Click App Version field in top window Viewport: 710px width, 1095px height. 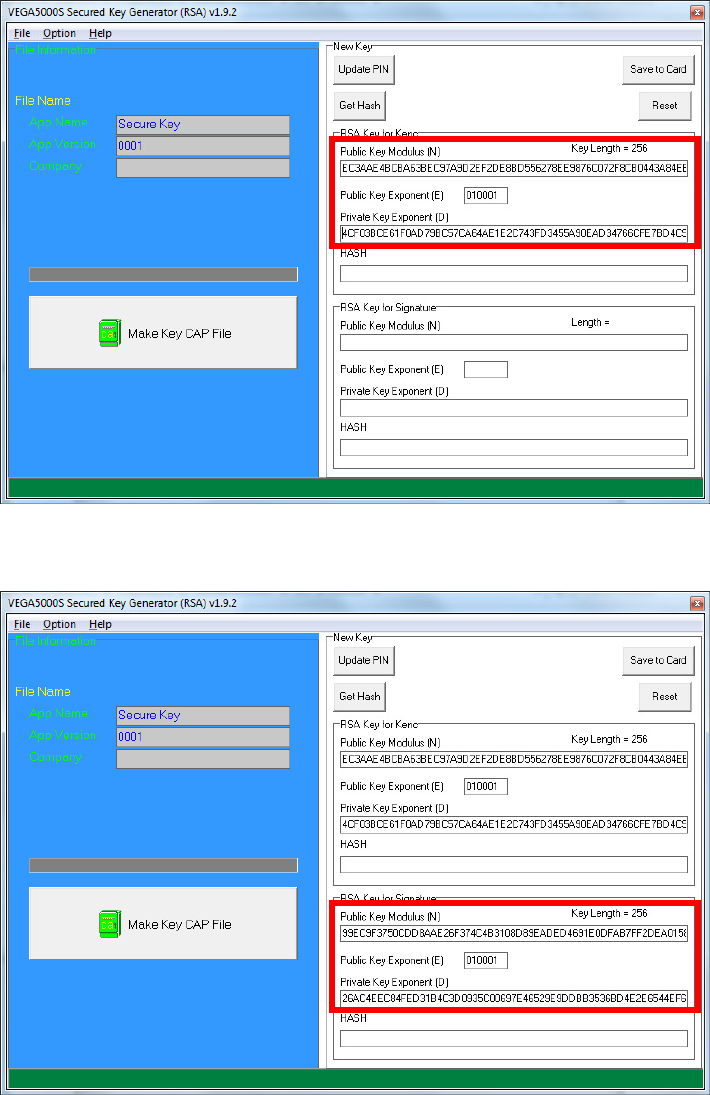click(x=203, y=146)
